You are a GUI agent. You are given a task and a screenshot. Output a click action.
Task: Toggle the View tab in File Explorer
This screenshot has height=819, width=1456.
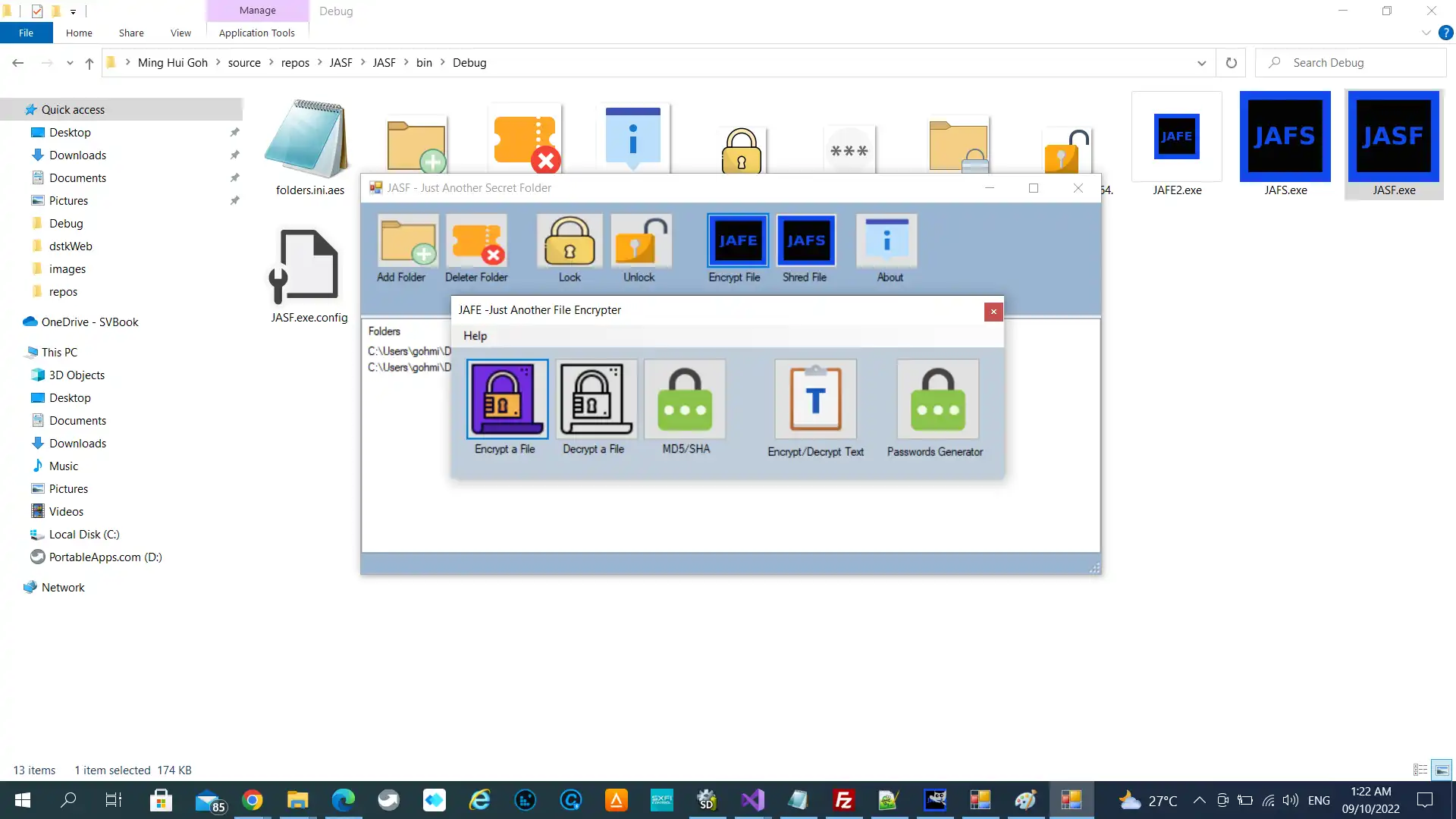pos(179,33)
